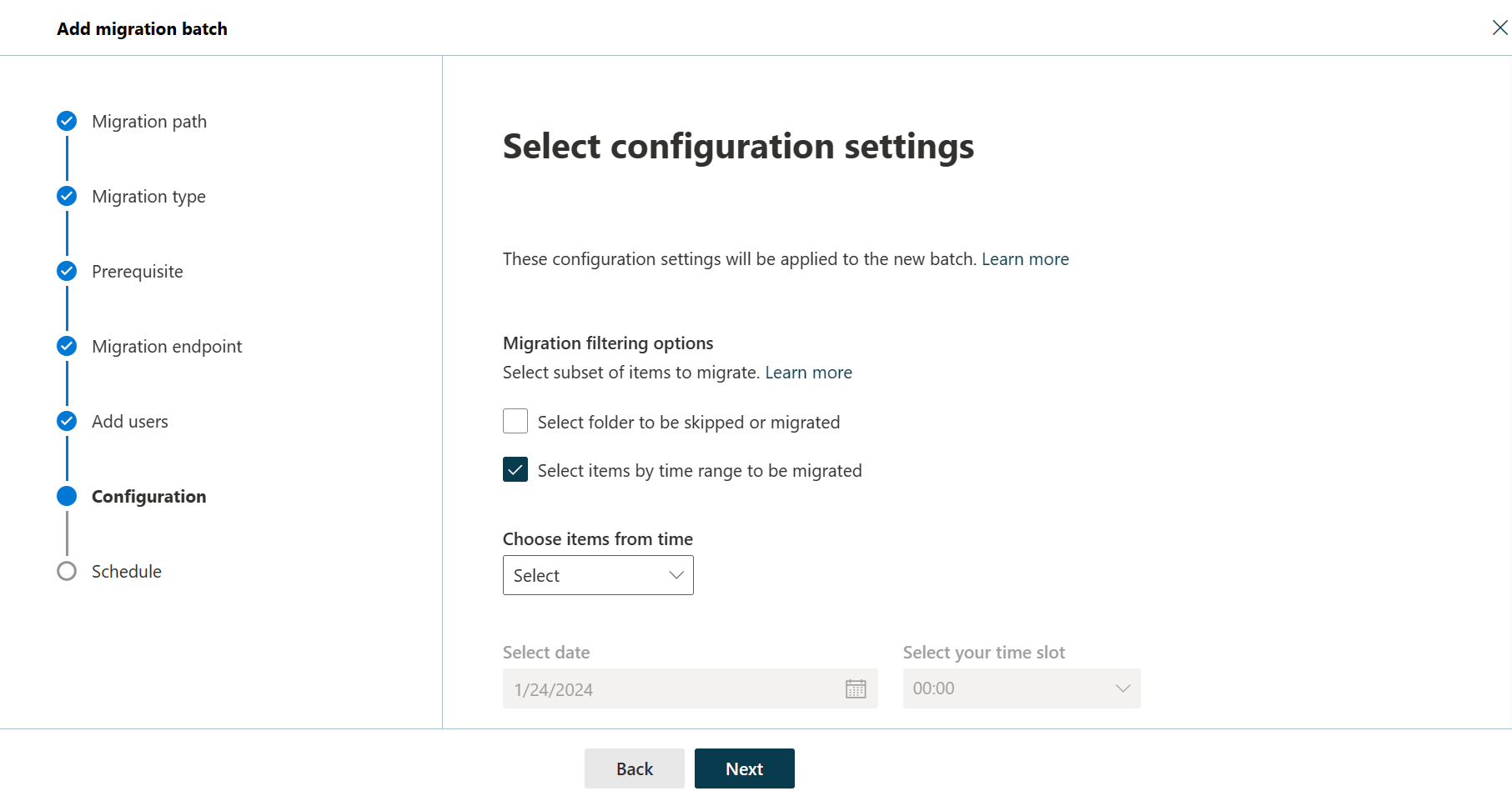
Task: Click the Prerequisite step completion icon
Action: [67, 271]
